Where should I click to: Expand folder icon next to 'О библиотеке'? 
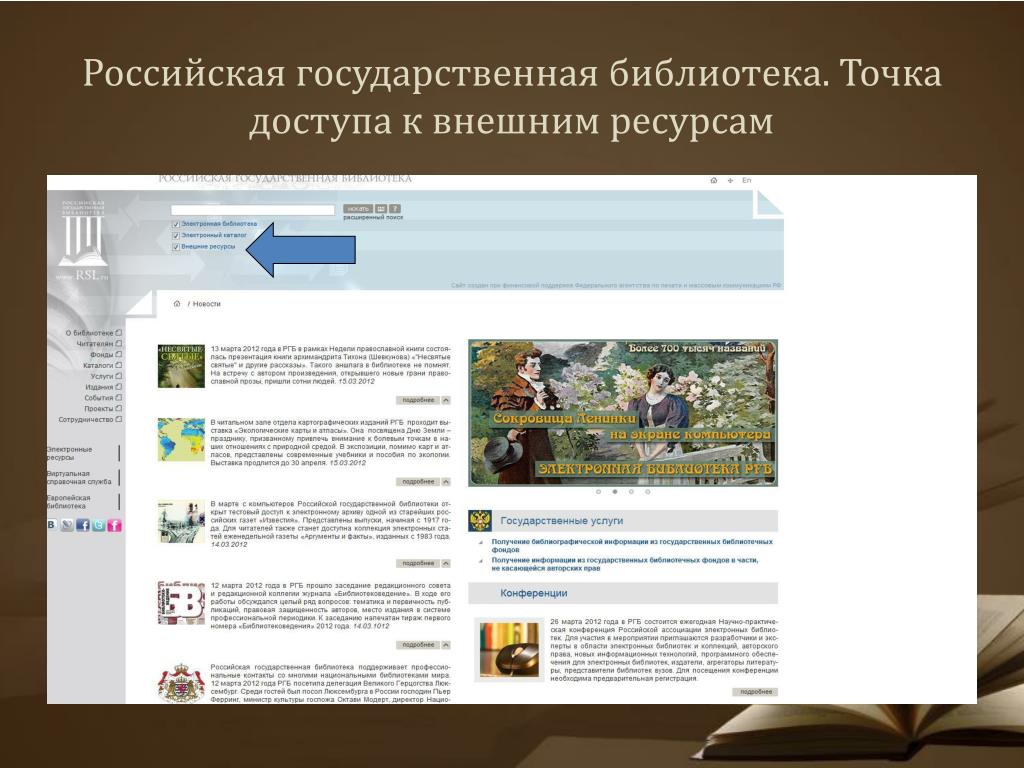tap(119, 332)
